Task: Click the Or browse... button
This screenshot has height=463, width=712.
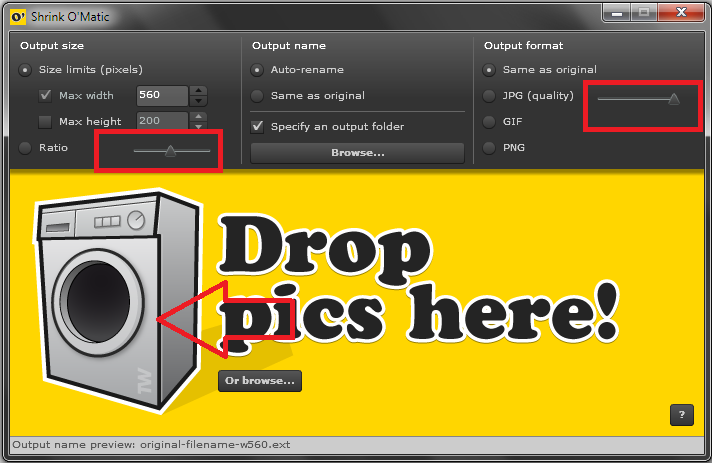Action: [260, 381]
